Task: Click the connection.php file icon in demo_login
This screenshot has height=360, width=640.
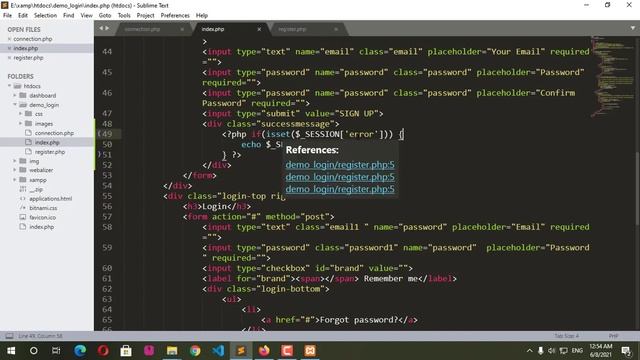Action: [x=28, y=133]
